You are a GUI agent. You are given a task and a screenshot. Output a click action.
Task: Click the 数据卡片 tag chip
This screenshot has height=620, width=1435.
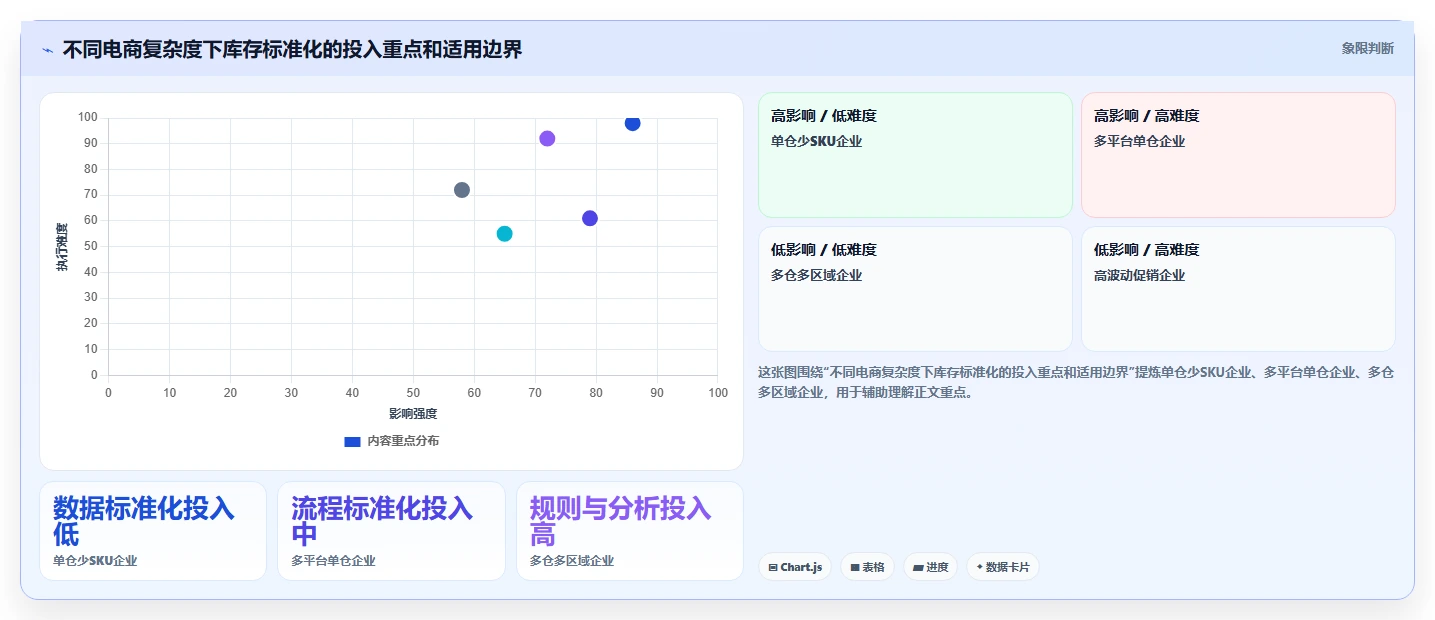pos(1003,567)
